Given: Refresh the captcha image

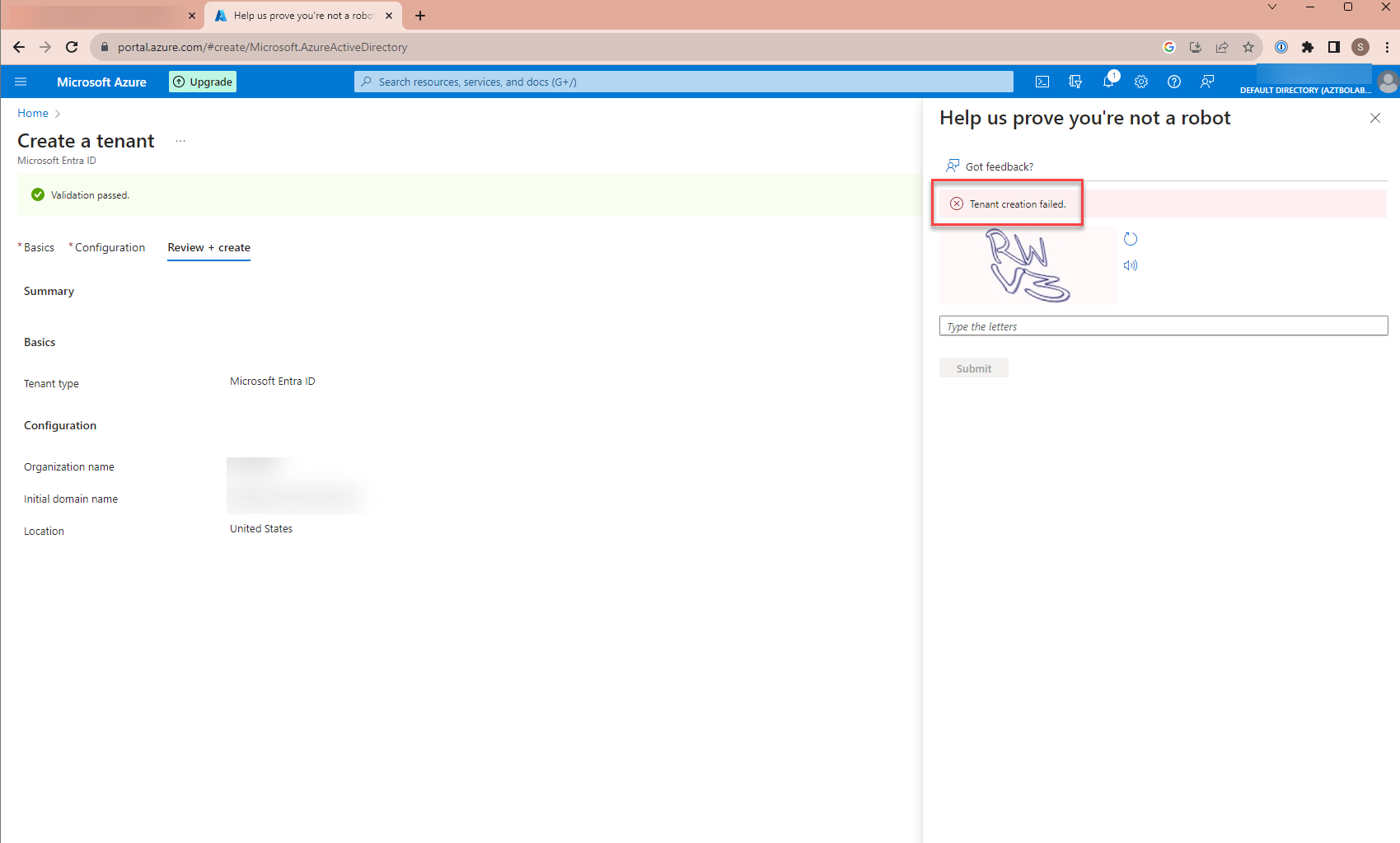Looking at the screenshot, I should (1130, 239).
